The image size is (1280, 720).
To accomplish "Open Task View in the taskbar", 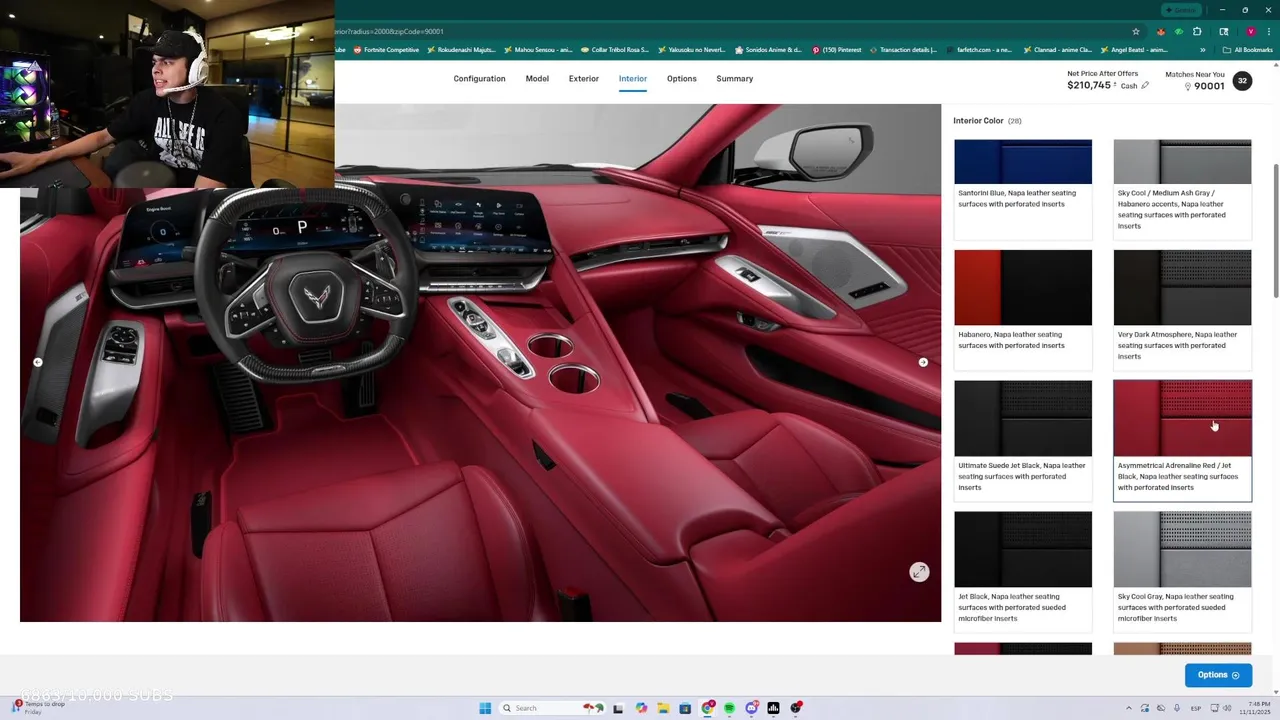I will 619,708.
